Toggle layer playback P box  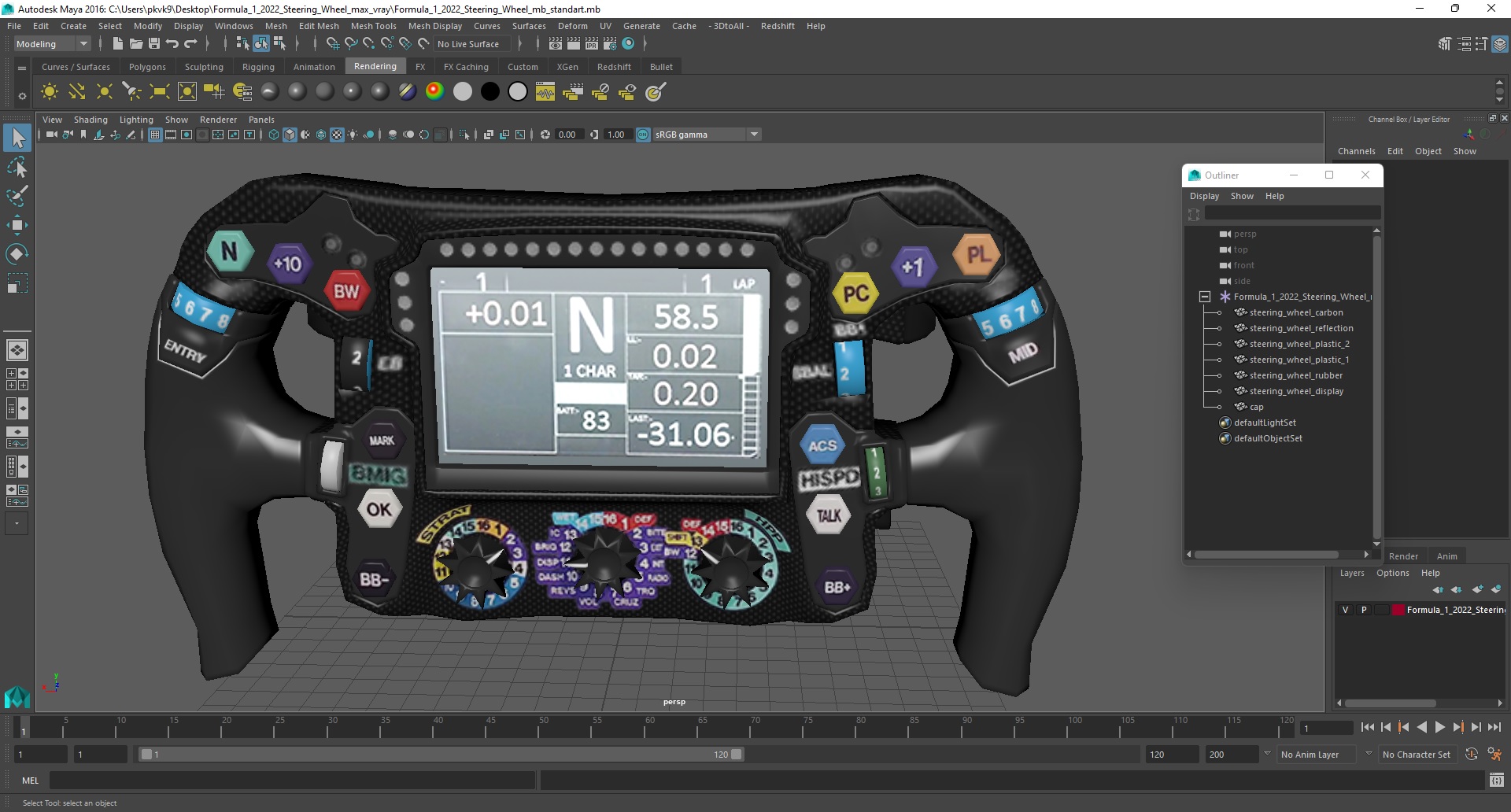coord(1364,610)
